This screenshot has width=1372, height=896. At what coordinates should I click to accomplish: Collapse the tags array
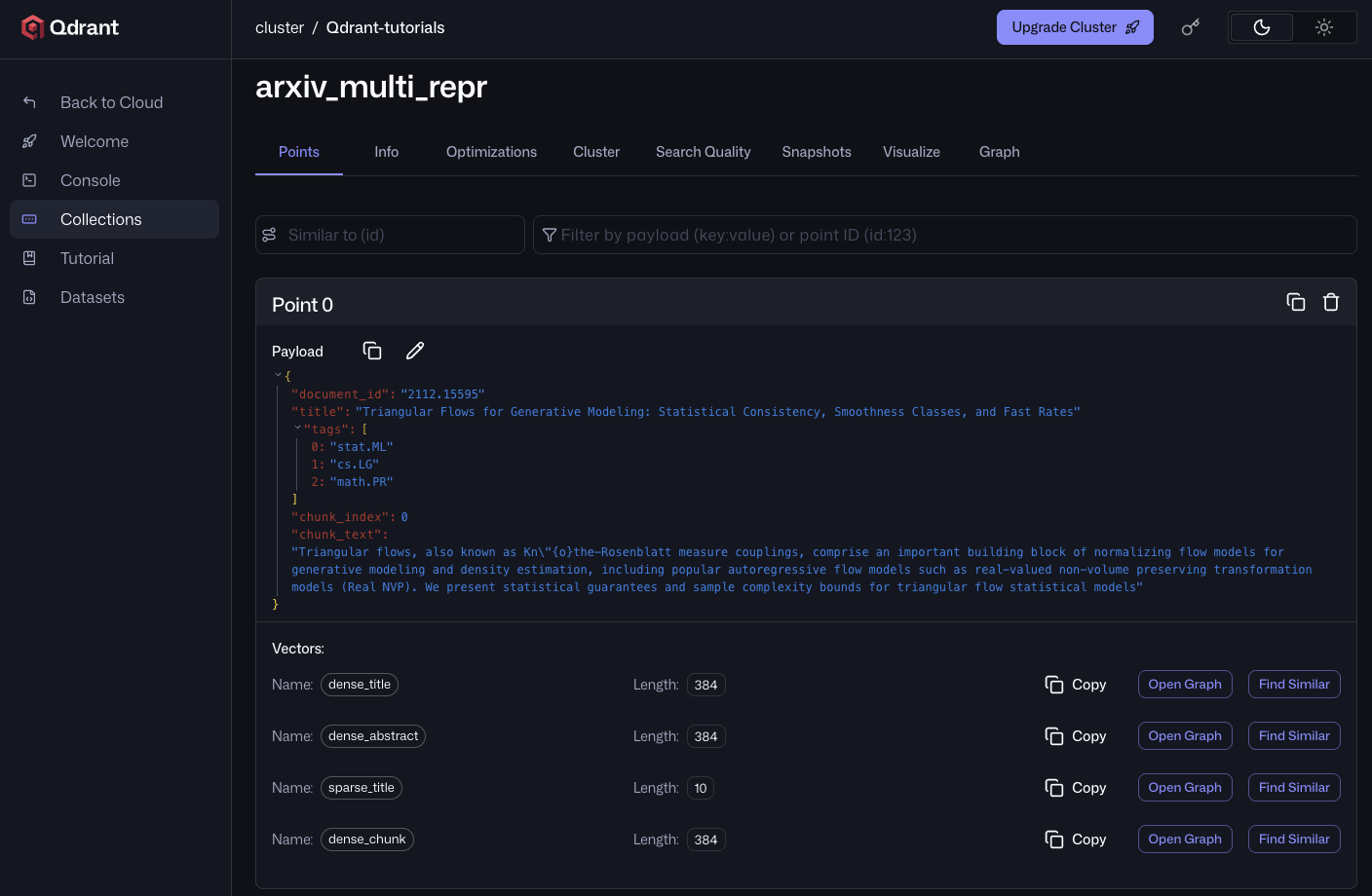(297, 428)
